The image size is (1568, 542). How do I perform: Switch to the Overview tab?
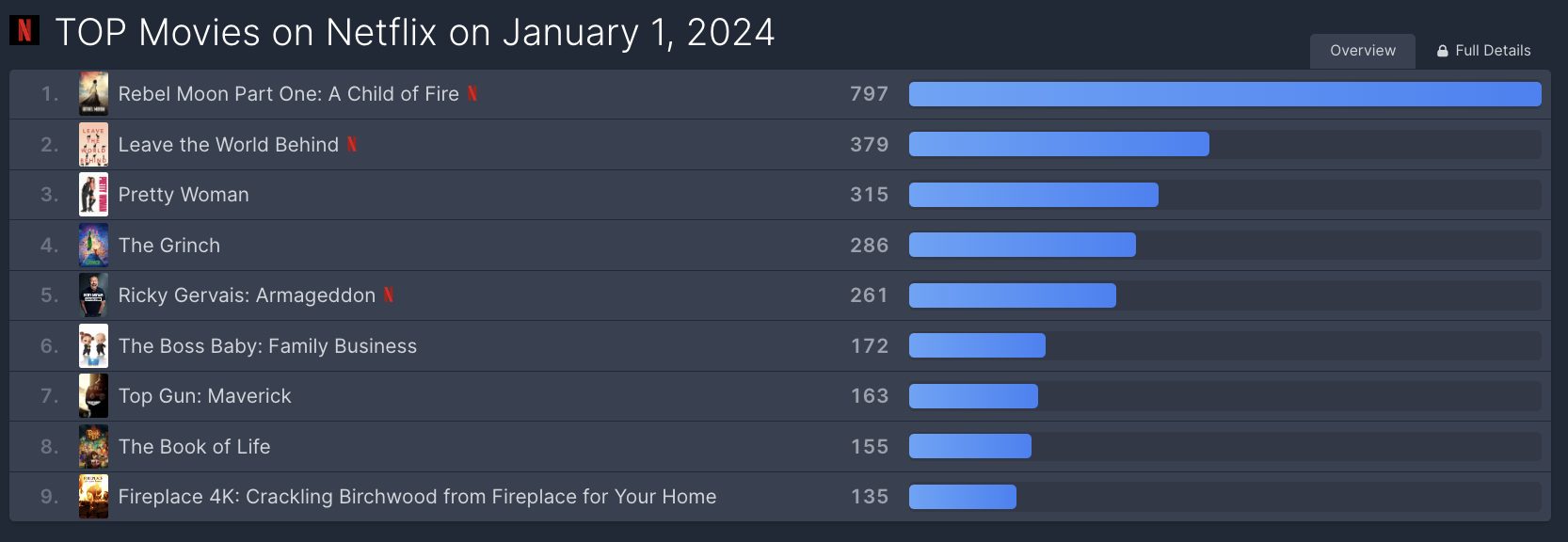[x=1363, y=51]
